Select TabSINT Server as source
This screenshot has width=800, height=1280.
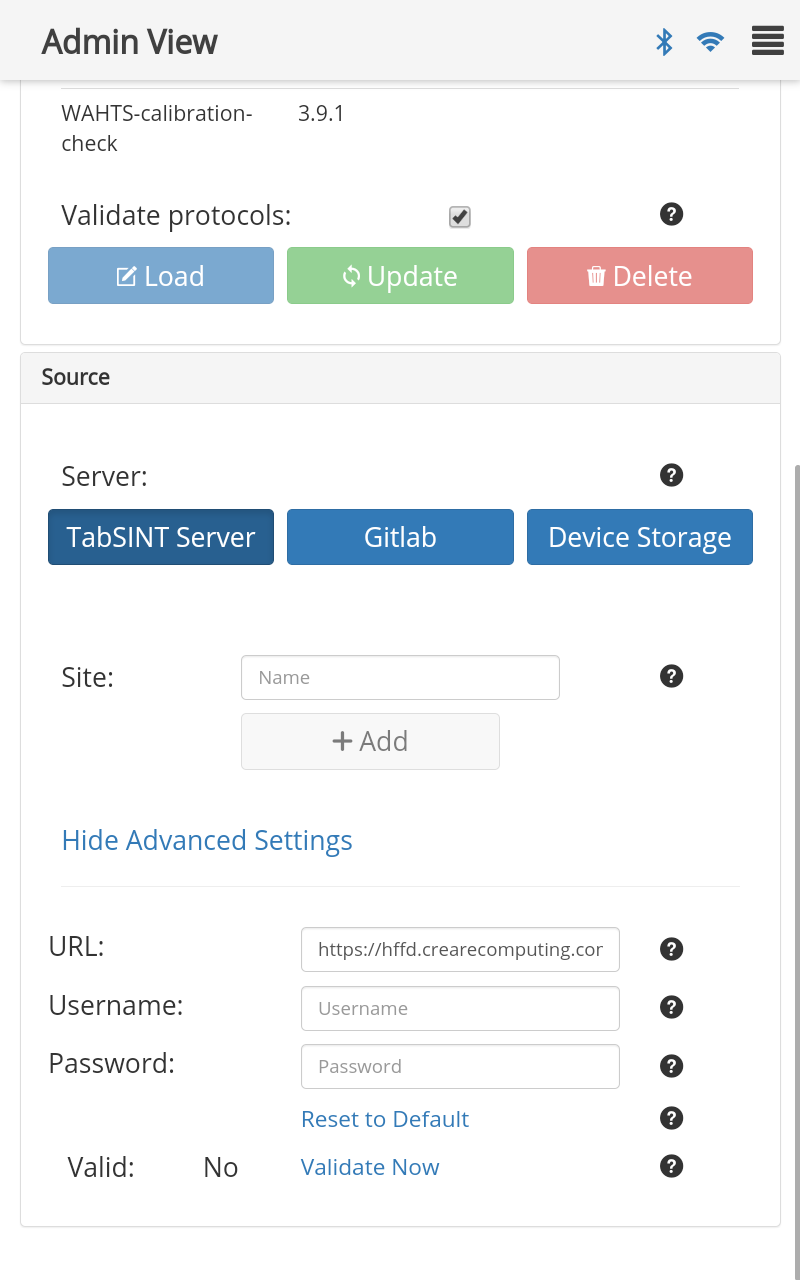161,537
